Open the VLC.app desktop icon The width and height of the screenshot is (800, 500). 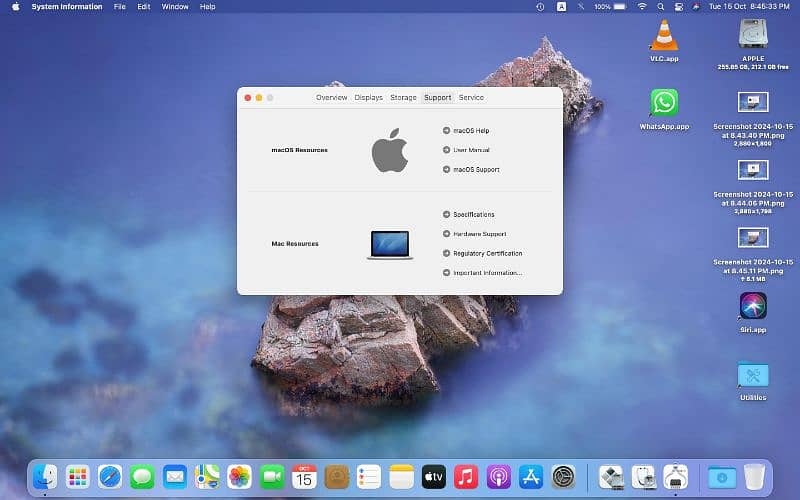[x=664, y=36]
